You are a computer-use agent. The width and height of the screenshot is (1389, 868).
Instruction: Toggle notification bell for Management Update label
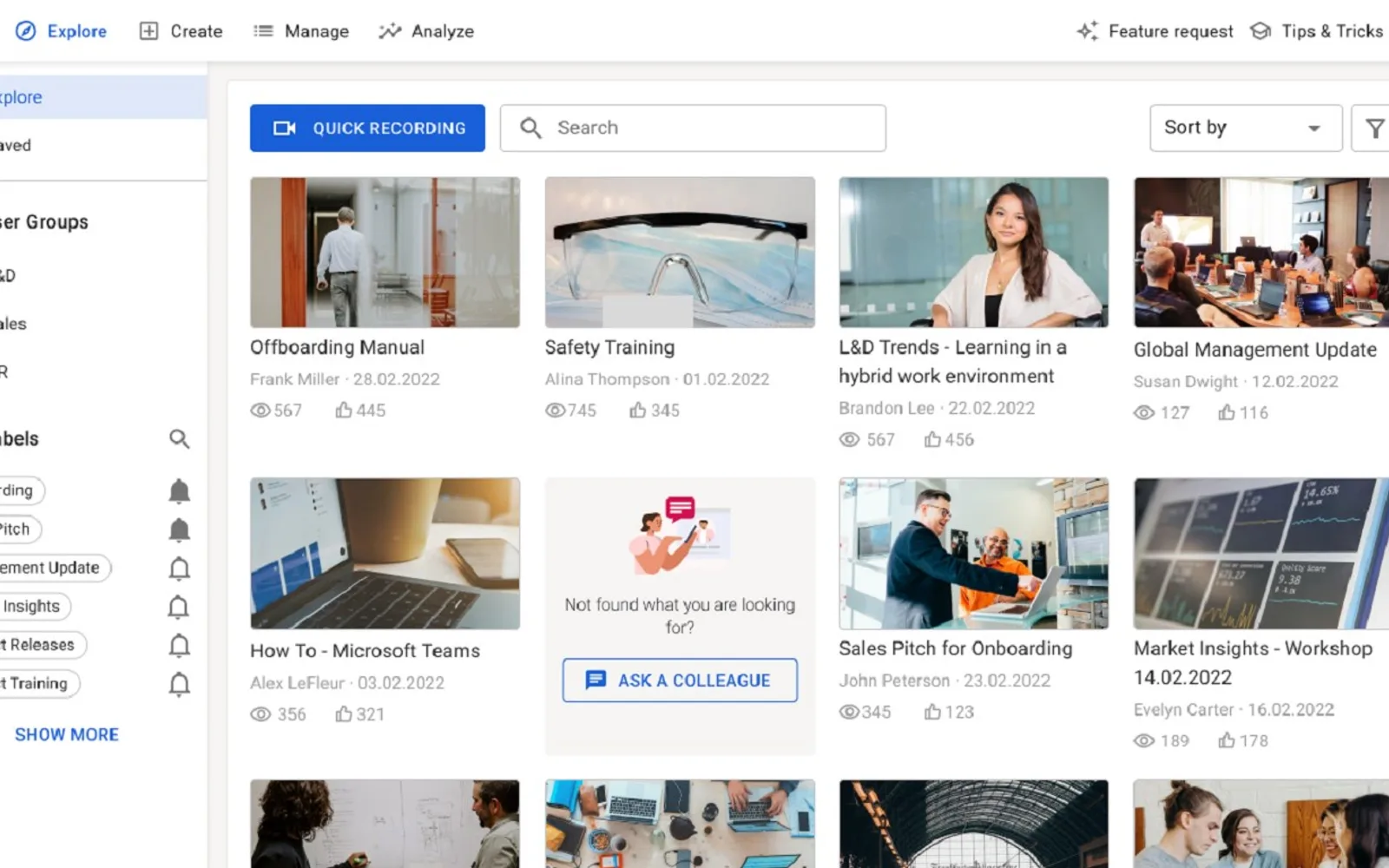coord(179,569)
